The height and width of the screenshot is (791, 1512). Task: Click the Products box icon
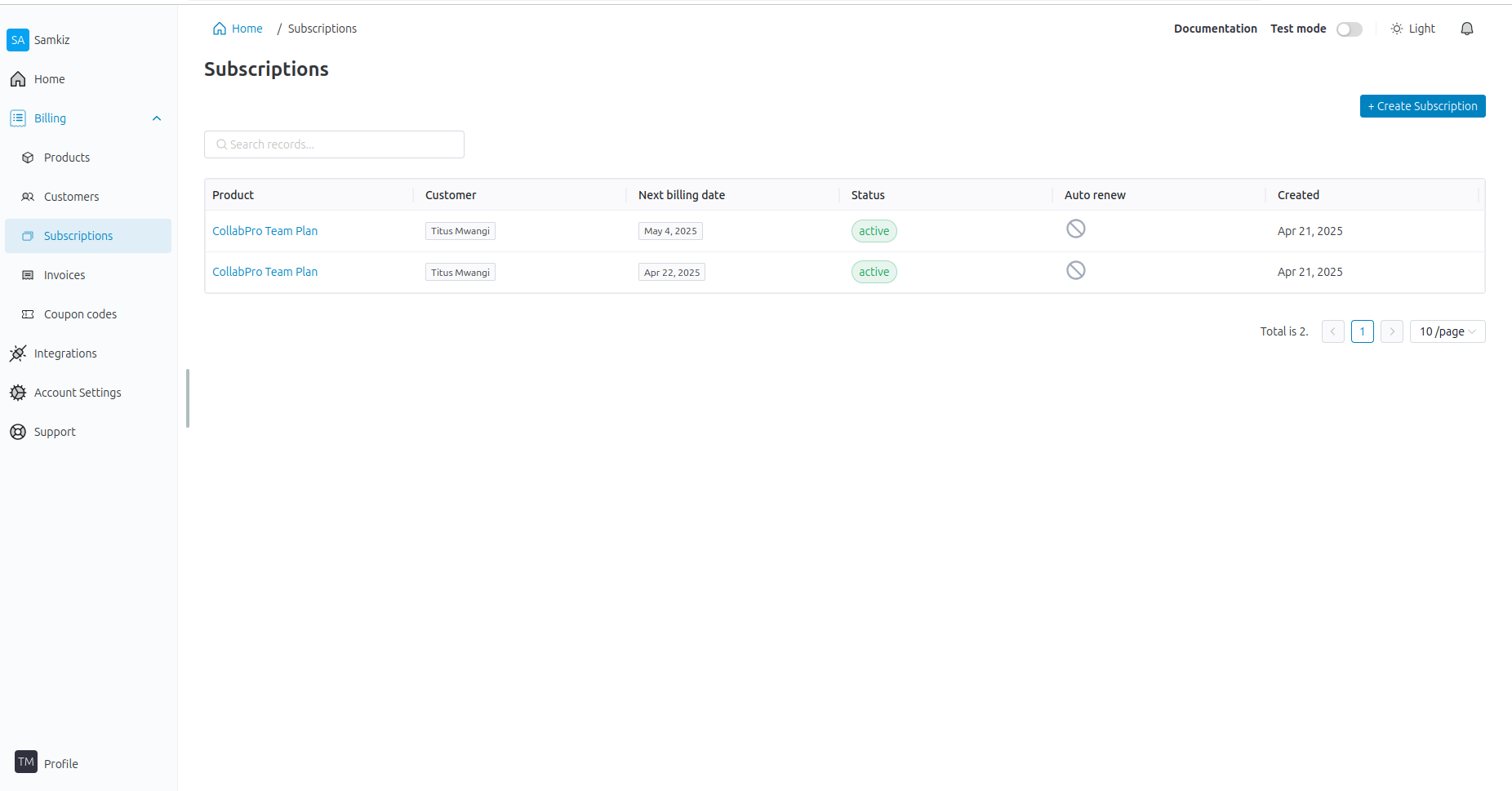click(28, 158)
